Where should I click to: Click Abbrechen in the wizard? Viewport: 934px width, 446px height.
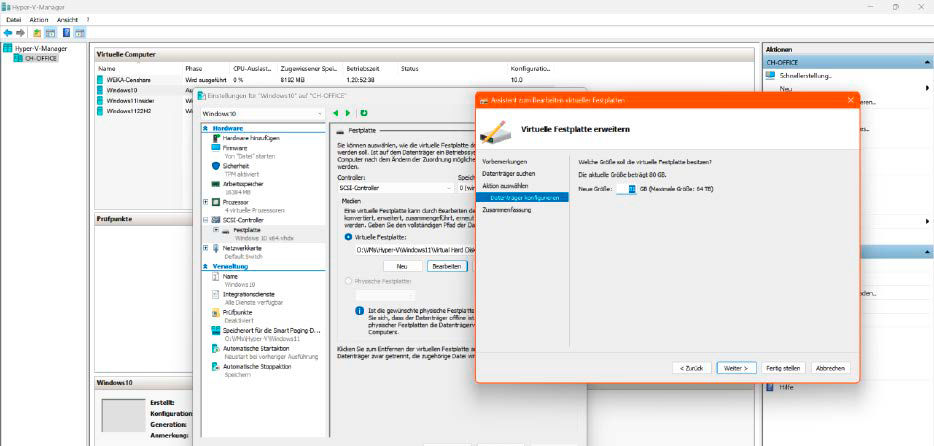(x=830, y=368)
